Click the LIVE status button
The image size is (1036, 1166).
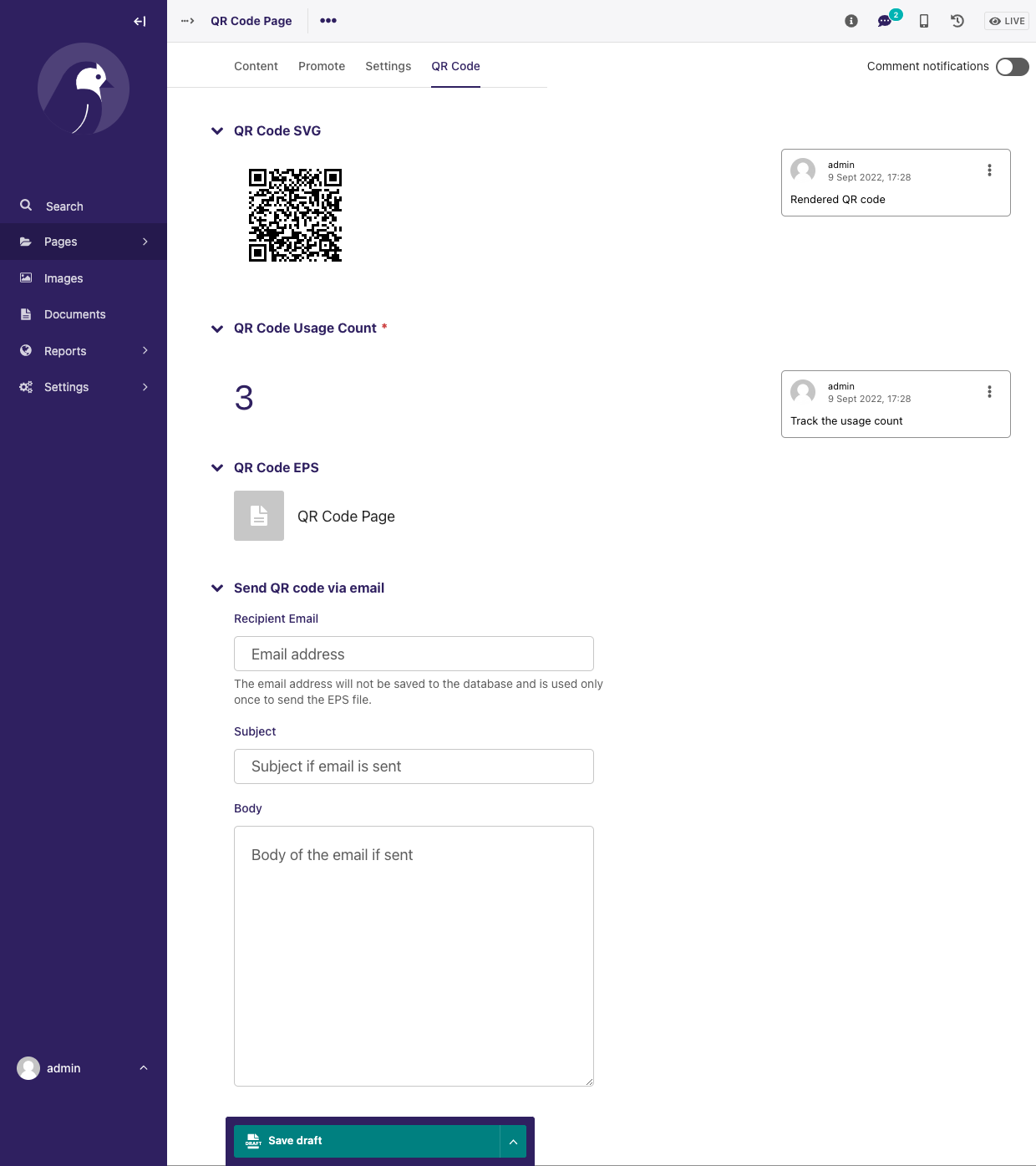[1007, 21]
